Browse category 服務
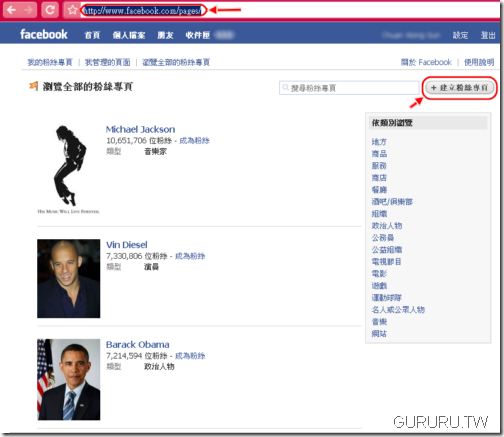The height and width of the screenshot is (437, 504). [x=379, y=166]
